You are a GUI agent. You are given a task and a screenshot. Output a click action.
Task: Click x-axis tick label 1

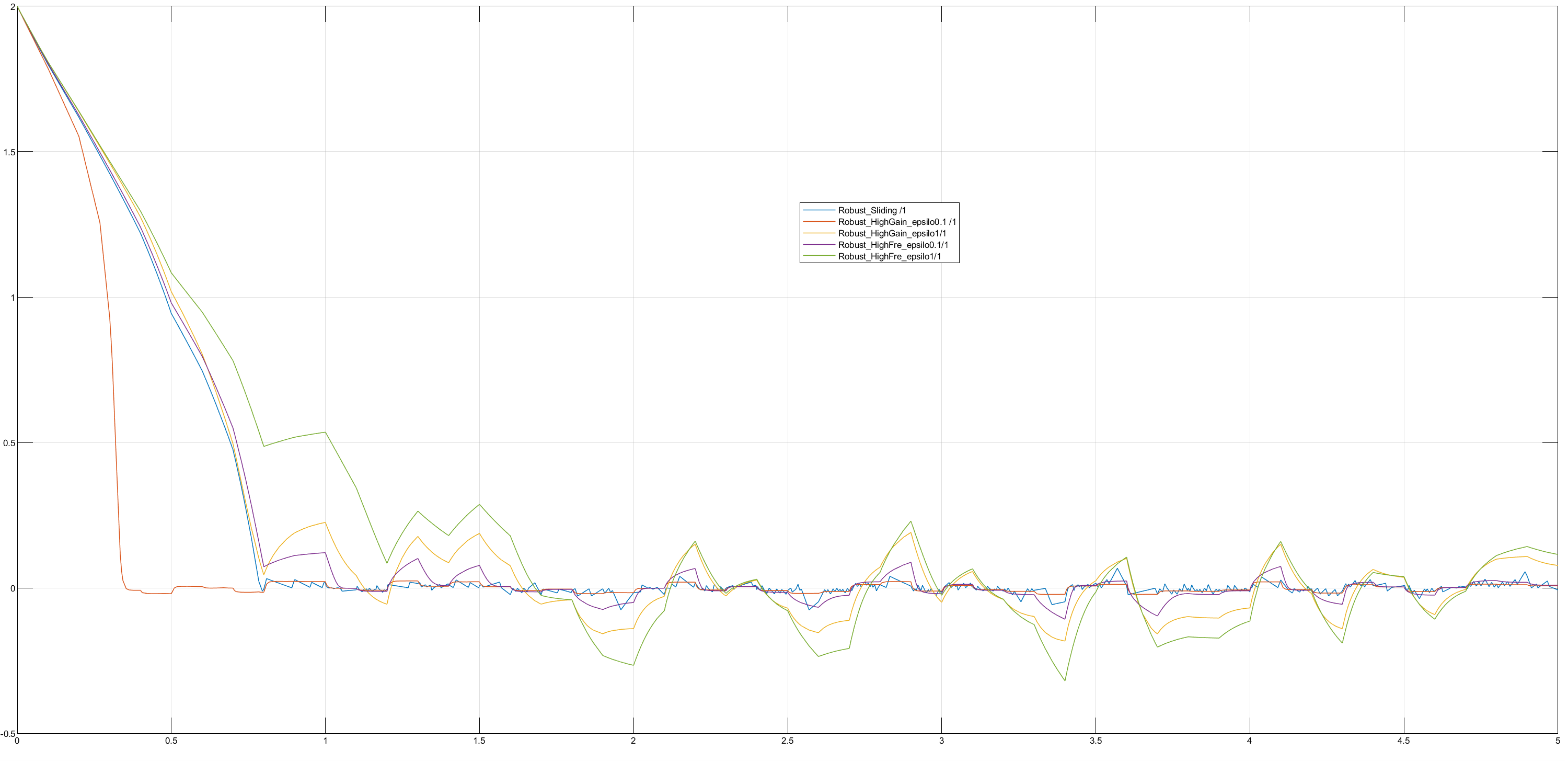325,741
